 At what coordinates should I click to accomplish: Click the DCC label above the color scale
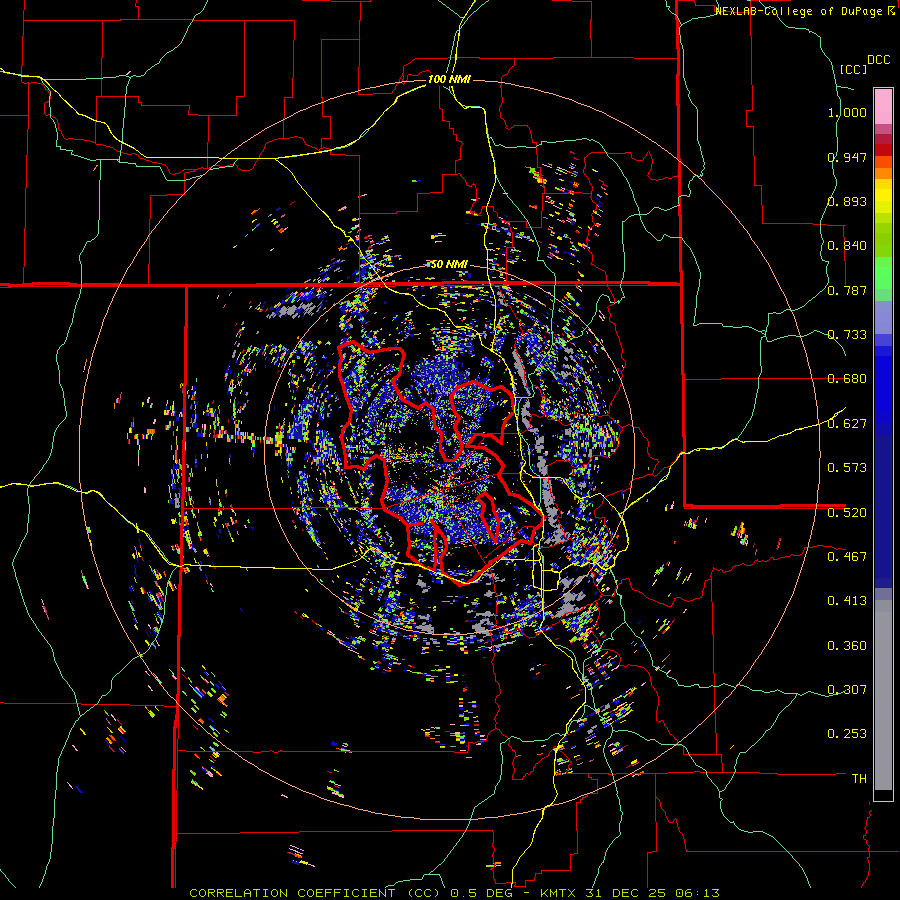[879, 60]
